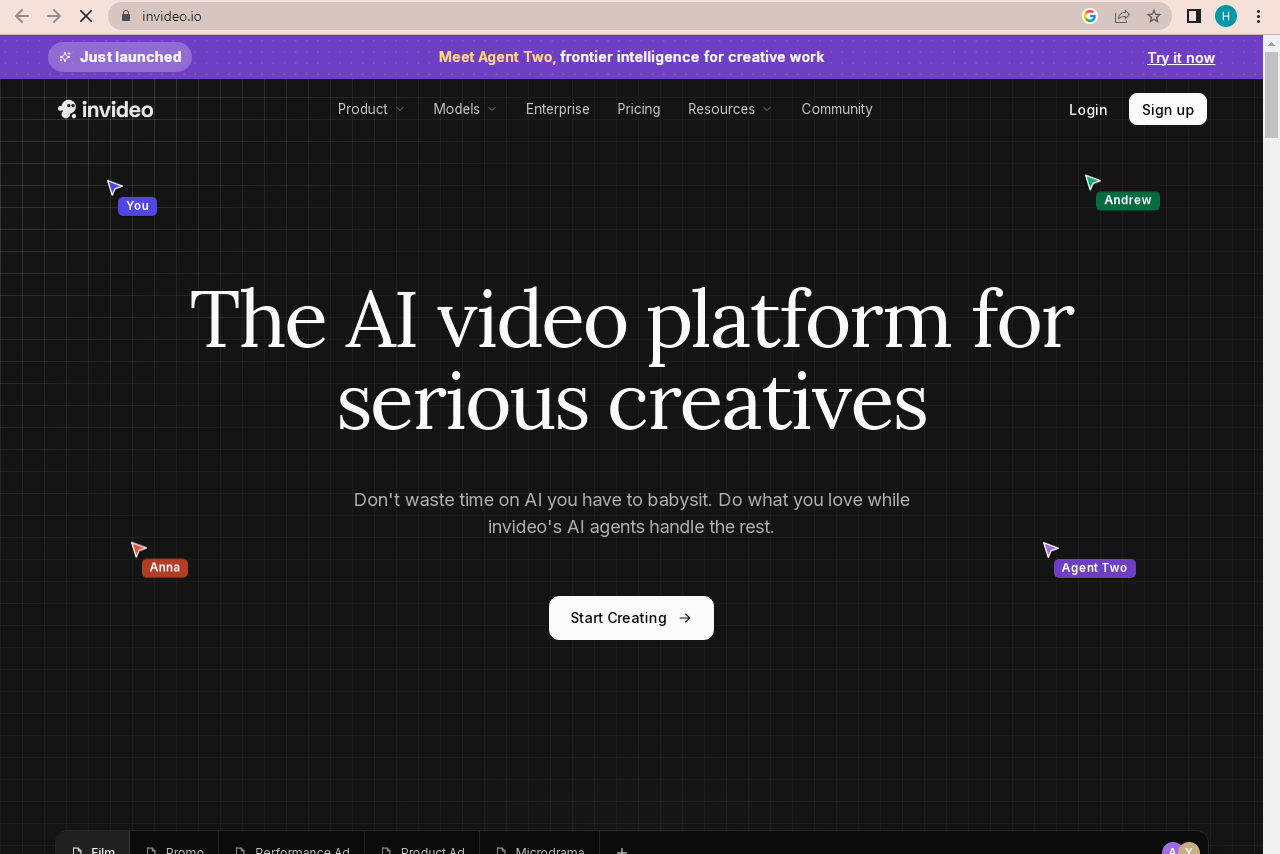Click the Meet Agent Two text
1280x854 pixels.
[495, 57]
